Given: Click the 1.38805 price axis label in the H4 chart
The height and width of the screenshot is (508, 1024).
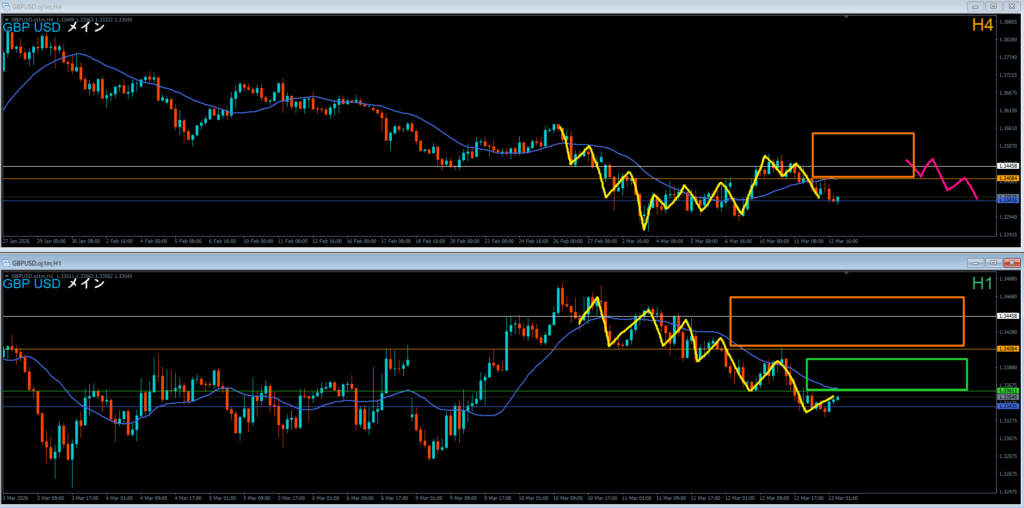Looking at the screenshot, I should (1008, 22).
